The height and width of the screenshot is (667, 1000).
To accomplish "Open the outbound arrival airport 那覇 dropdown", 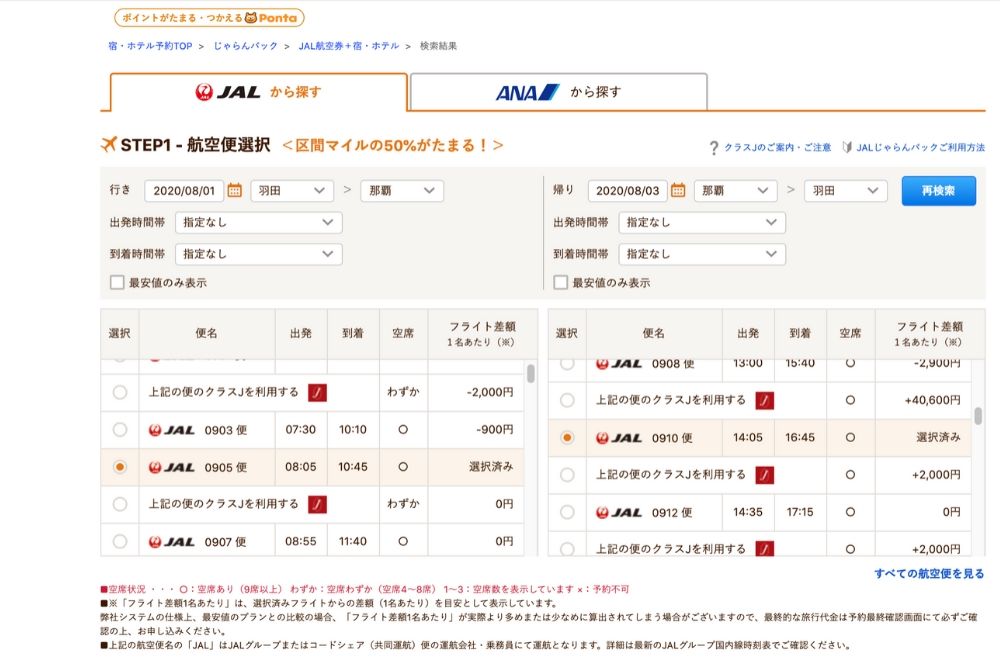I will point(402,191).
